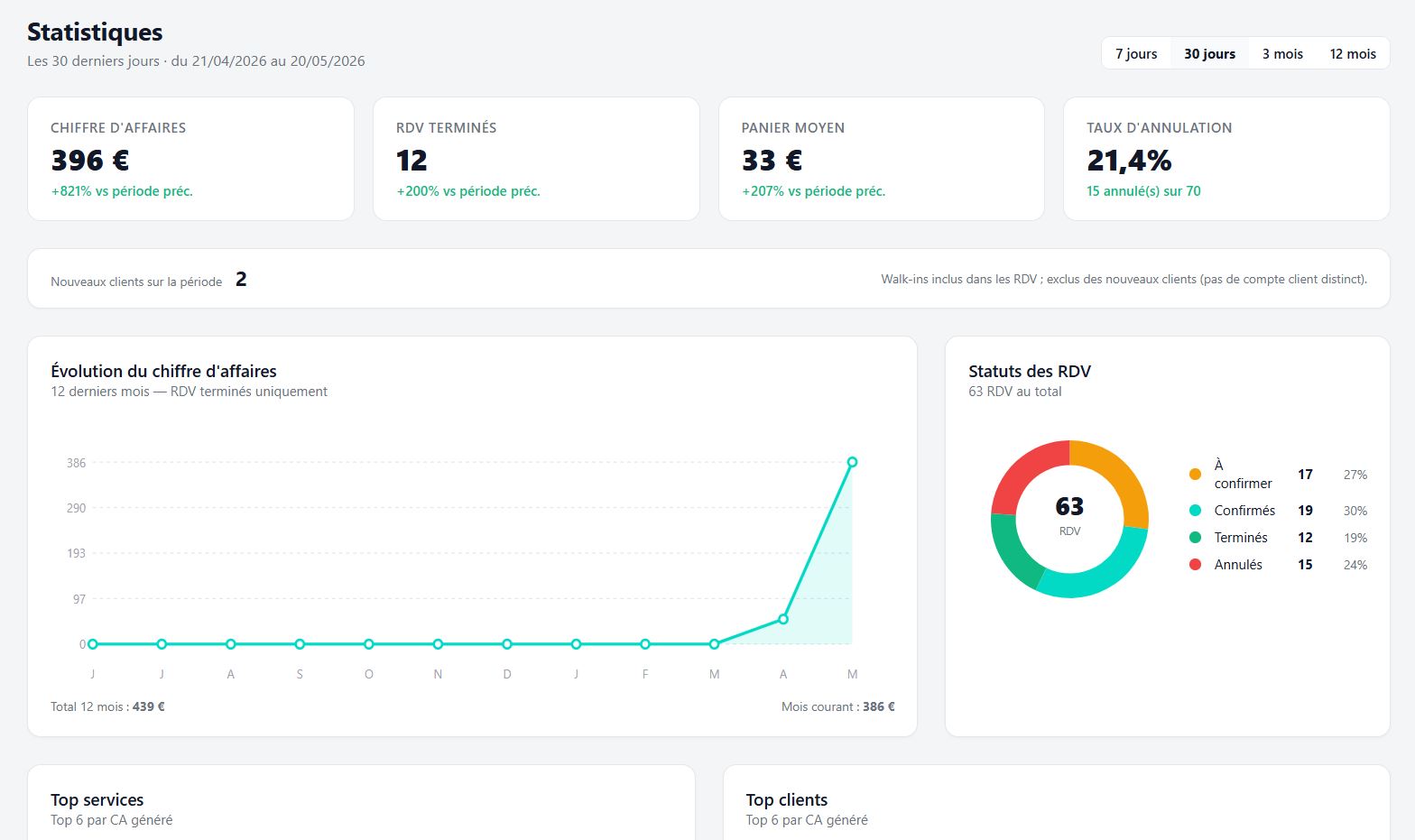The height and width of the screenshot is (840, 1415).
Task: Click the +207% vs période préc. text
Action: (x=814, y=191)
